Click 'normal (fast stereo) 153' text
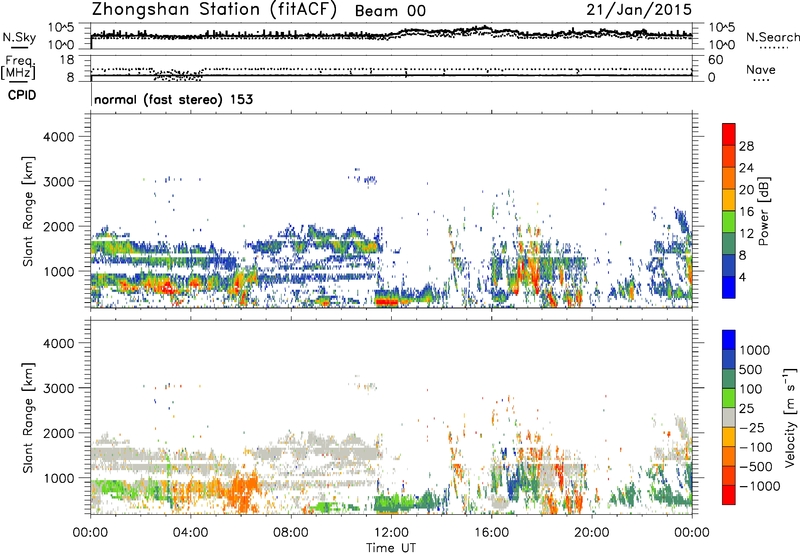 pos(173,99)
